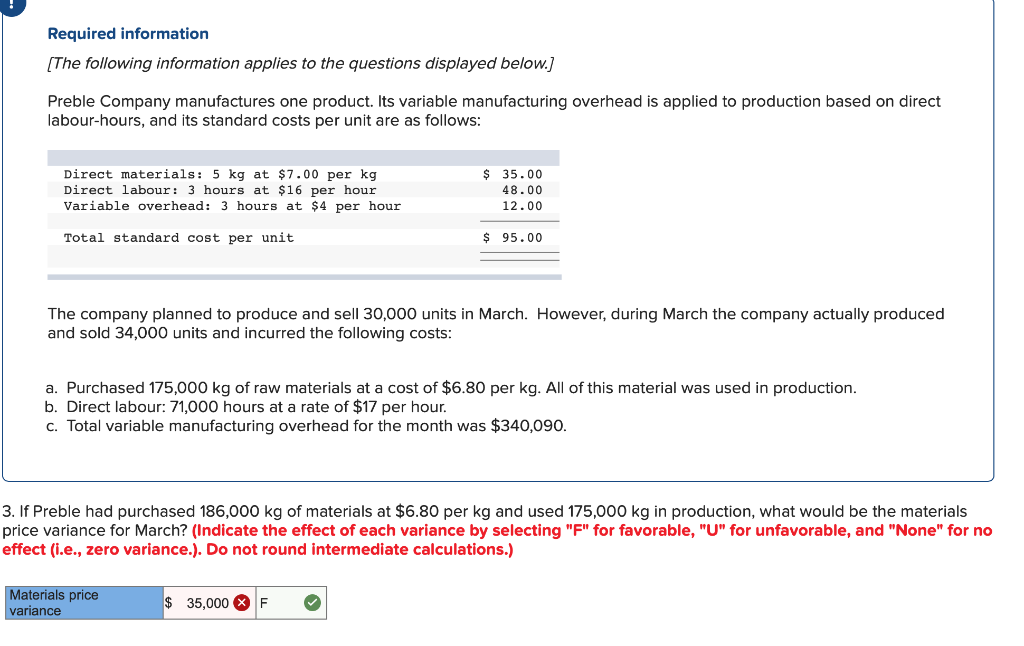Viewport: 1024px width, 646px height.
Task: Select the Direct materials line in the table
Action: click(x=220, y=173)
